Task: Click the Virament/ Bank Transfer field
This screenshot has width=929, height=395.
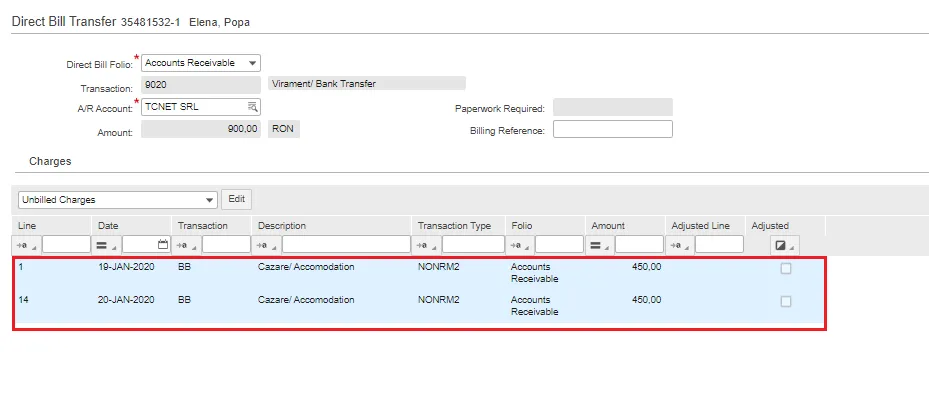Action: coord(367,84)
